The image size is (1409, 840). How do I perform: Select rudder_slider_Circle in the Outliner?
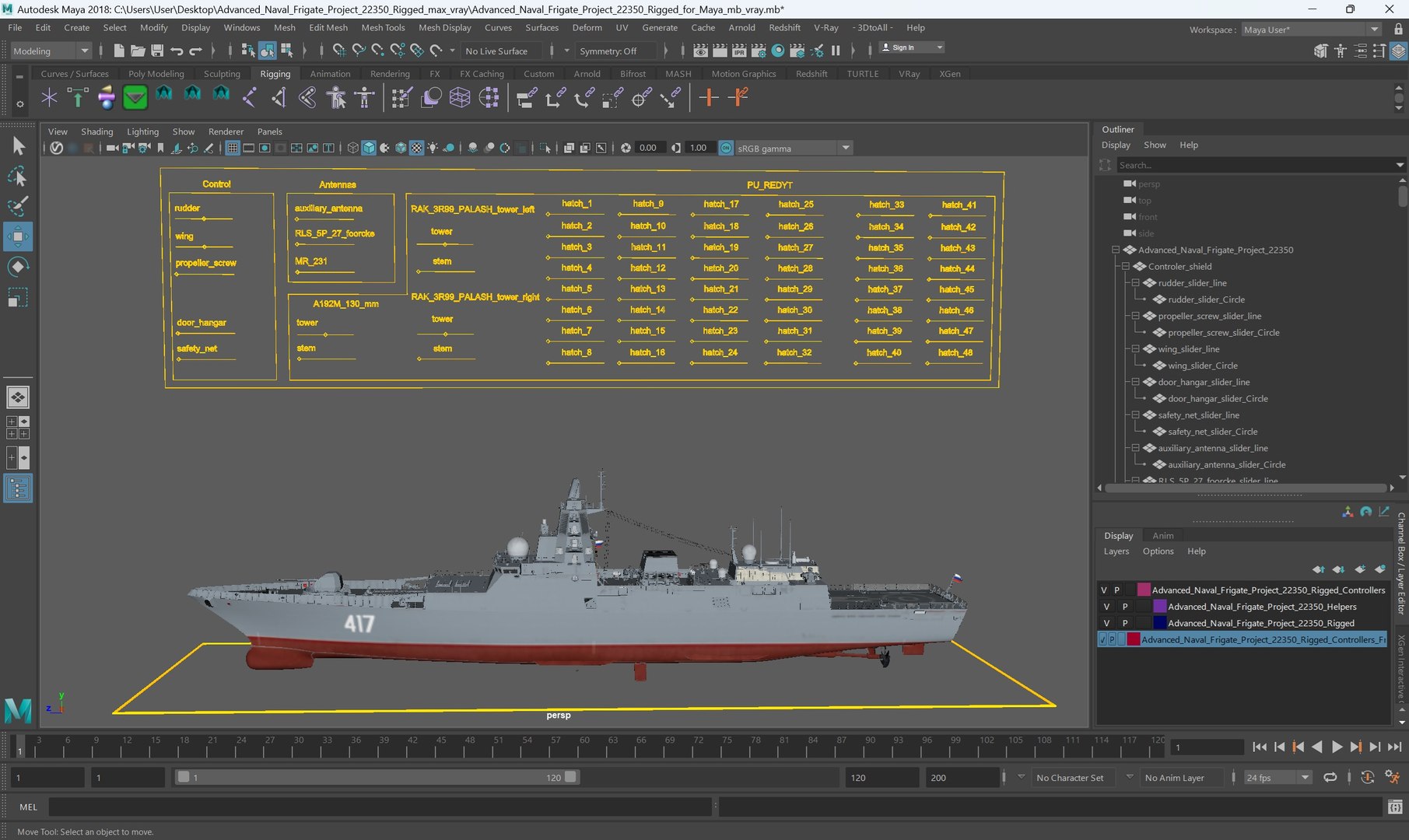click(1206, 299)
